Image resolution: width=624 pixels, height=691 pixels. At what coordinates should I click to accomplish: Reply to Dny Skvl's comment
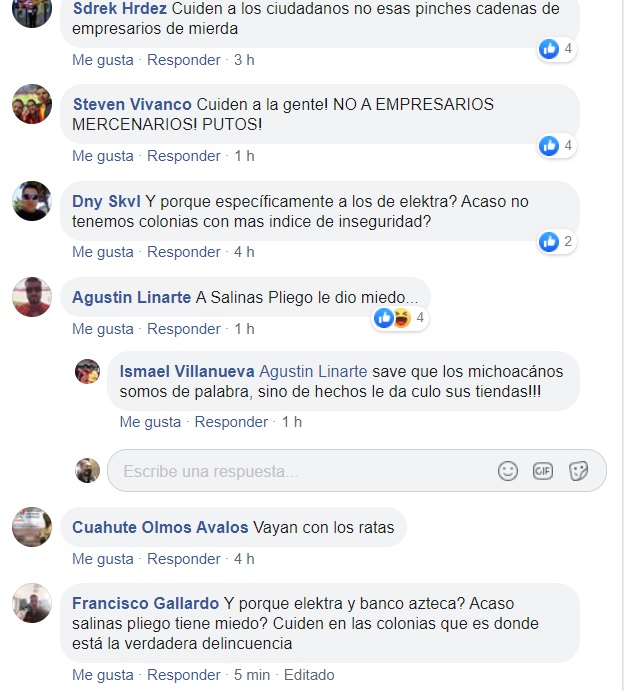pyautogui.click(x=183, y=252)
